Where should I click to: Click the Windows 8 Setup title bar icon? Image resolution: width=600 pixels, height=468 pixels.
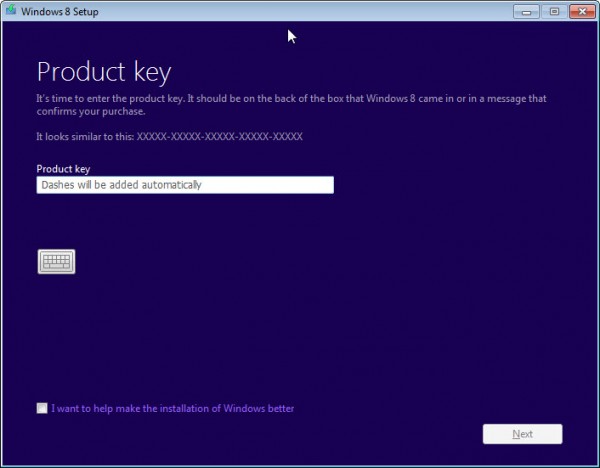tap(11, 10)
